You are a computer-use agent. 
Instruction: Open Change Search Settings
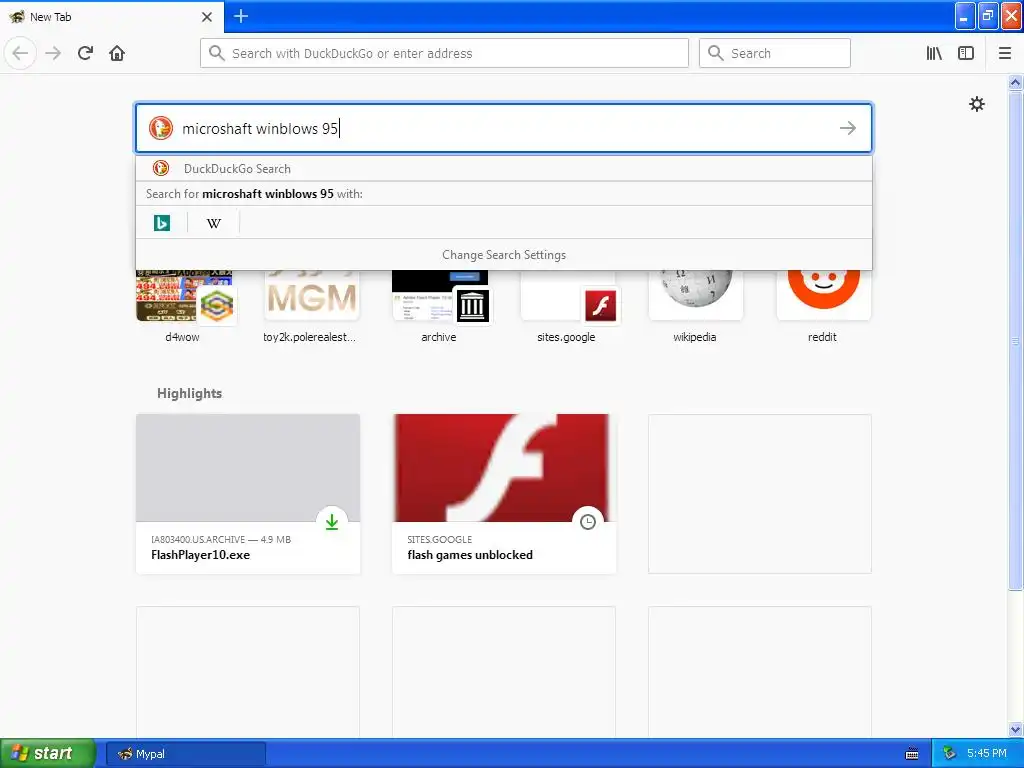pos(504,255)
